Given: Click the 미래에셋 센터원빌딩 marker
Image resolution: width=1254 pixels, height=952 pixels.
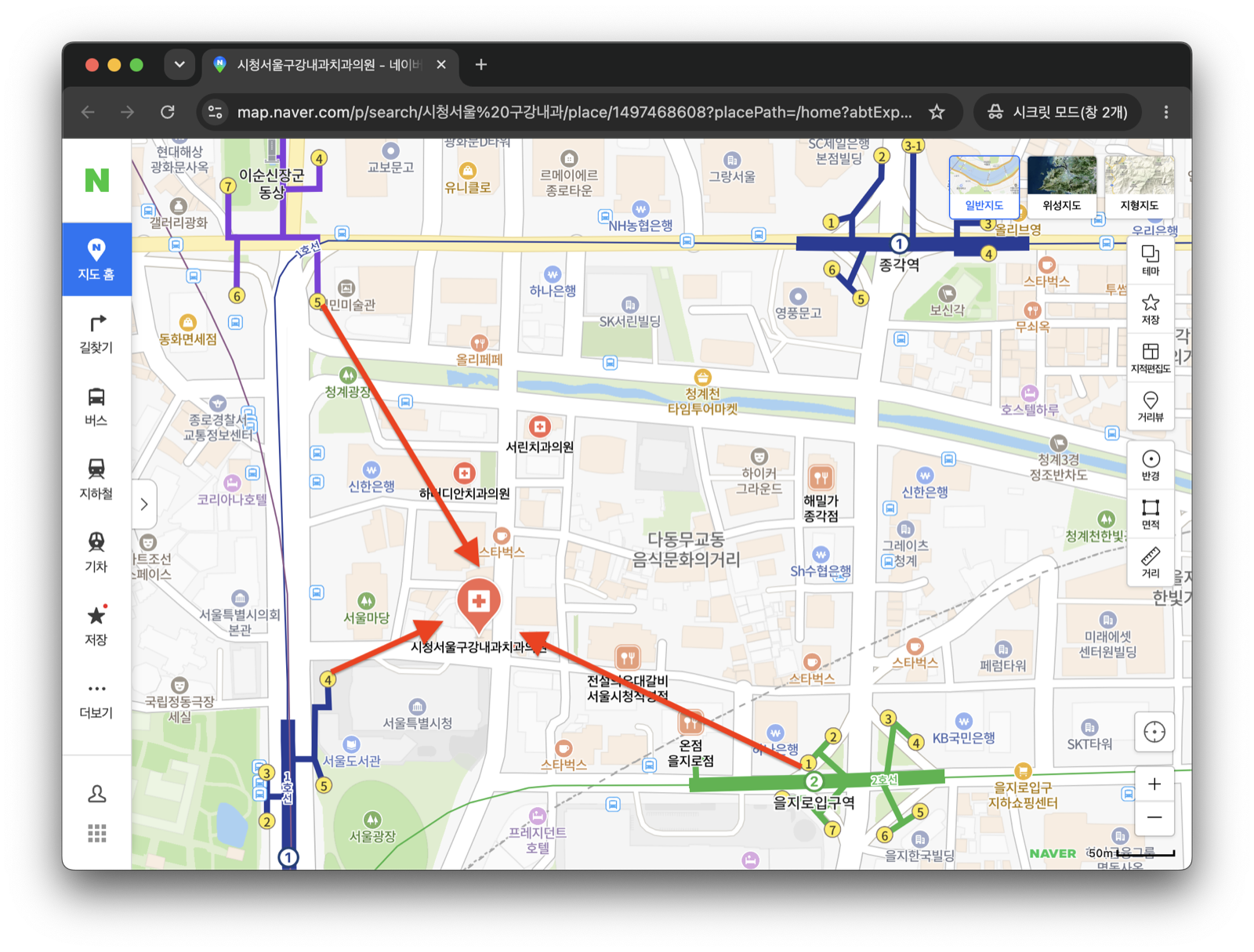Looking at the screenshot, I should tap(1107, 619).
